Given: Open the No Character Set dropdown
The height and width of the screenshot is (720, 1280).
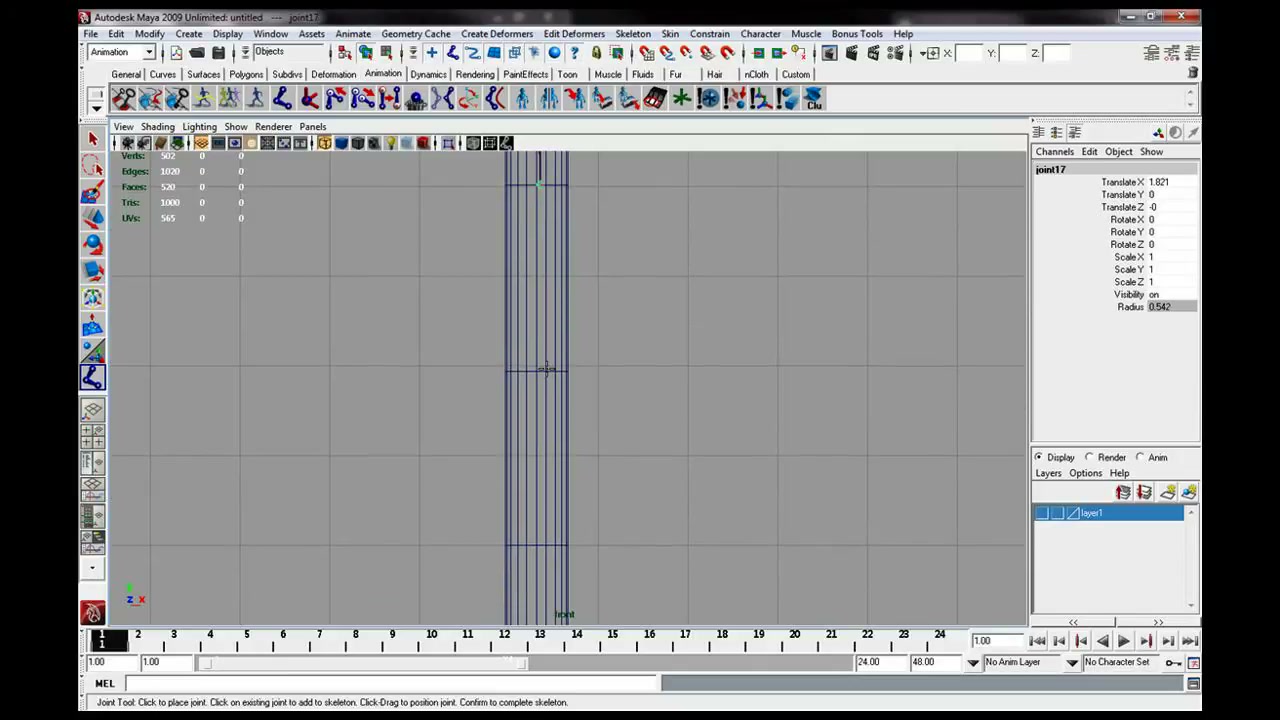Looking at the screenshot, I should (x=1072, y=662).
